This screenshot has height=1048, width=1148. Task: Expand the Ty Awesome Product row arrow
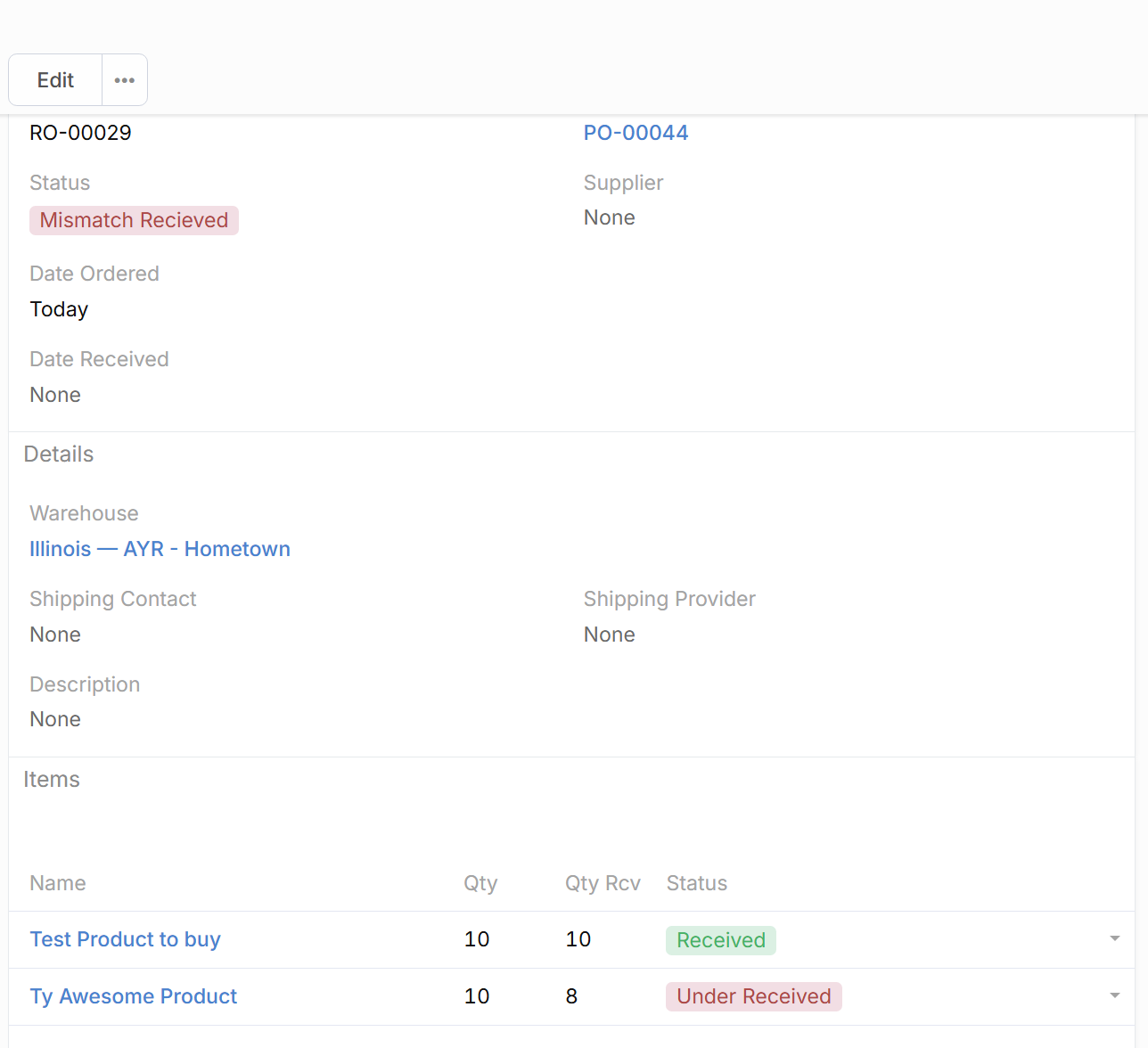point(1114,996)
